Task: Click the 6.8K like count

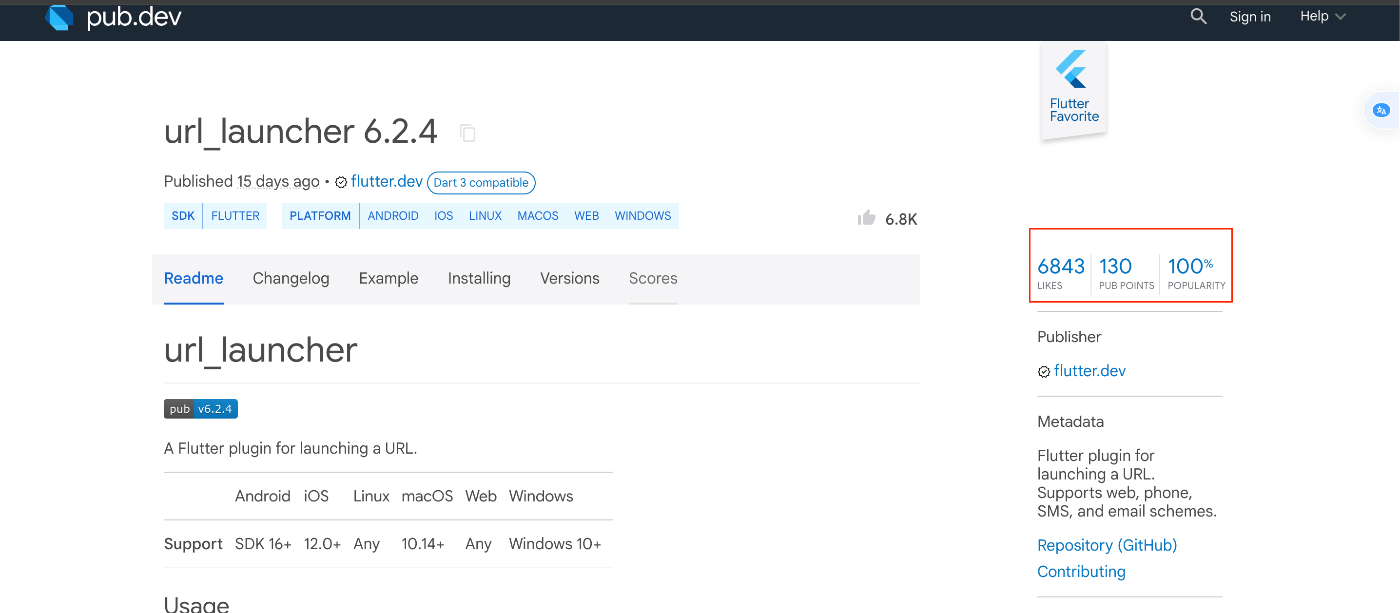Action: [901, 219]
